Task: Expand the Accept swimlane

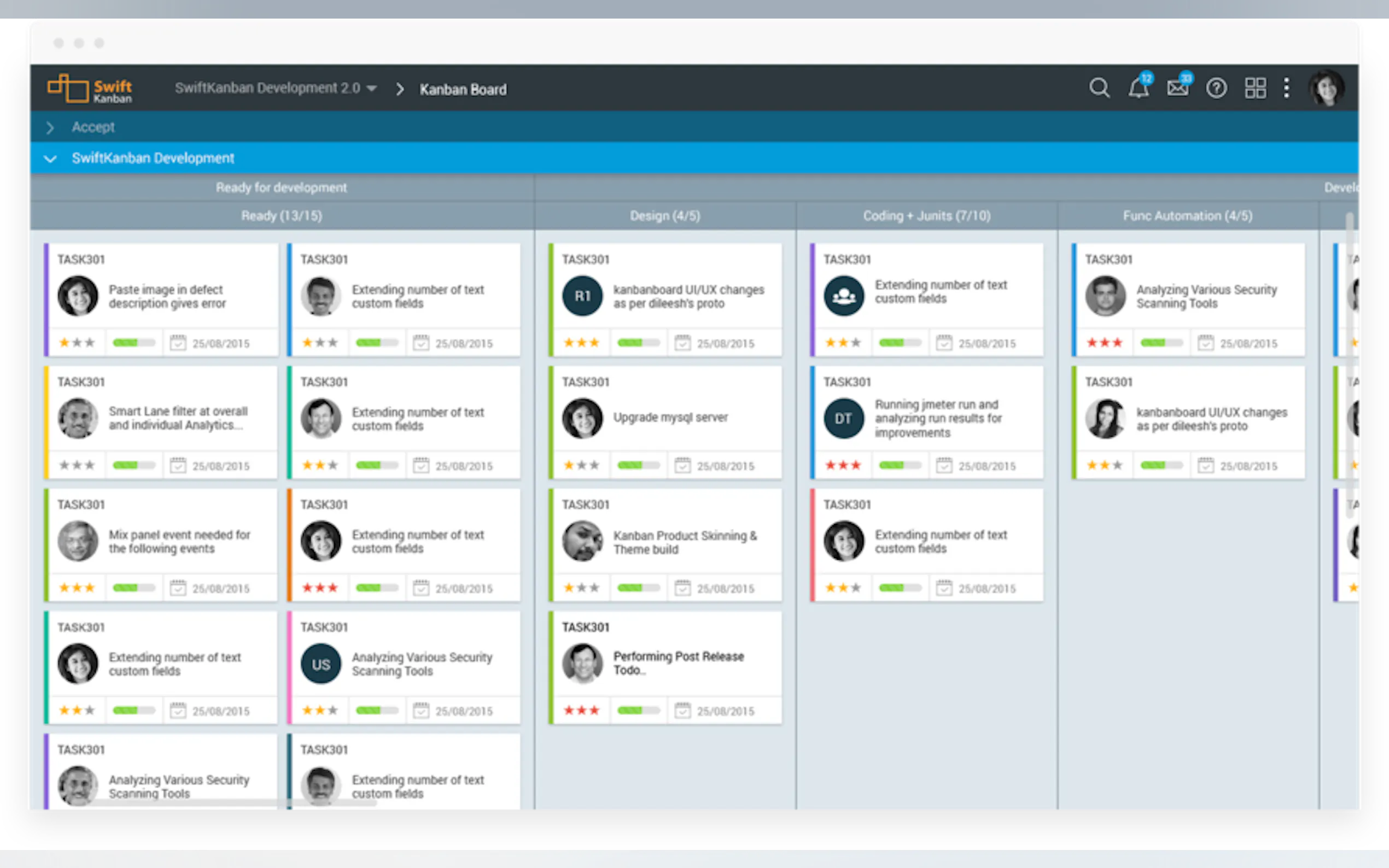Action: [50, 127]
